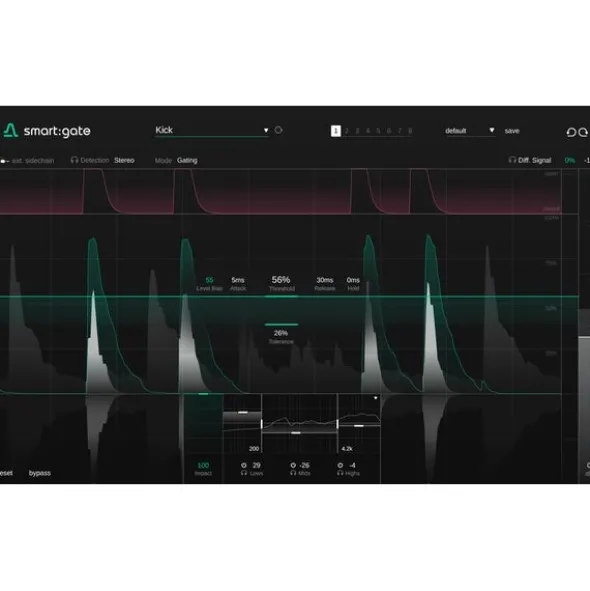
Task: Solo Highs band with headphone icon
Action: point(340,473)
